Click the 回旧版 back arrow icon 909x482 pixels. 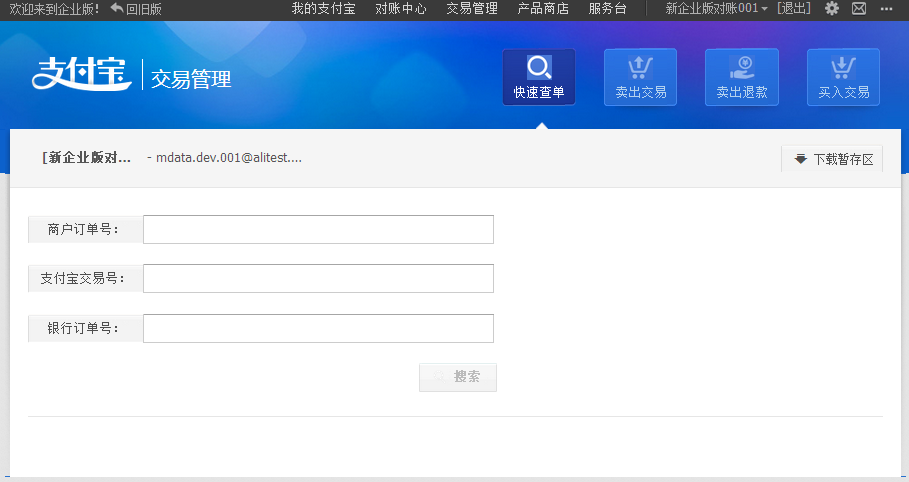(117, 8)
